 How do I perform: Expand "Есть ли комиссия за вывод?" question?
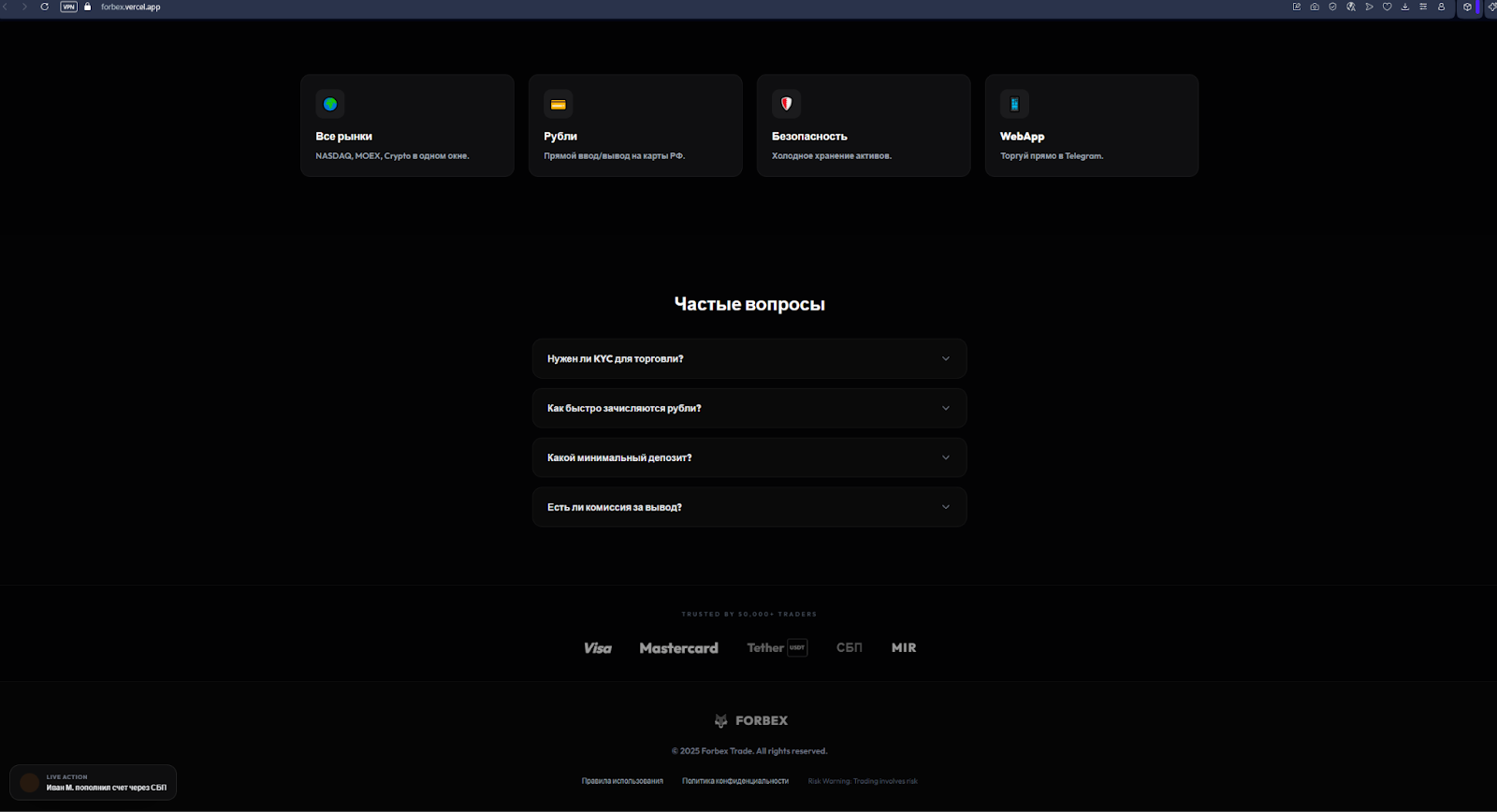[x=748, y=507]
